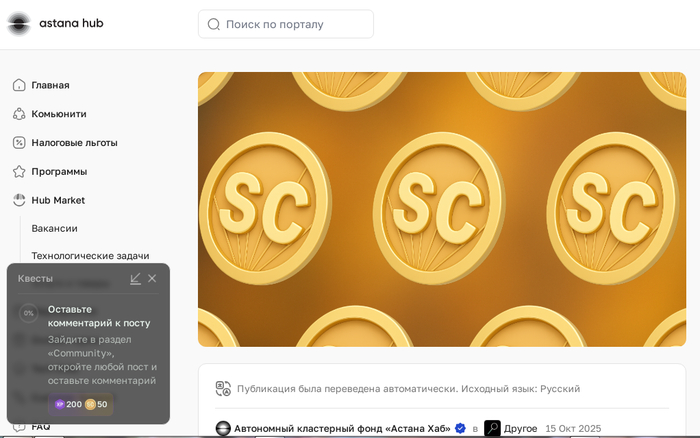700x438 pixels.
Task: Click the Комьюнити sidebar icon
Action: point(19,114)
